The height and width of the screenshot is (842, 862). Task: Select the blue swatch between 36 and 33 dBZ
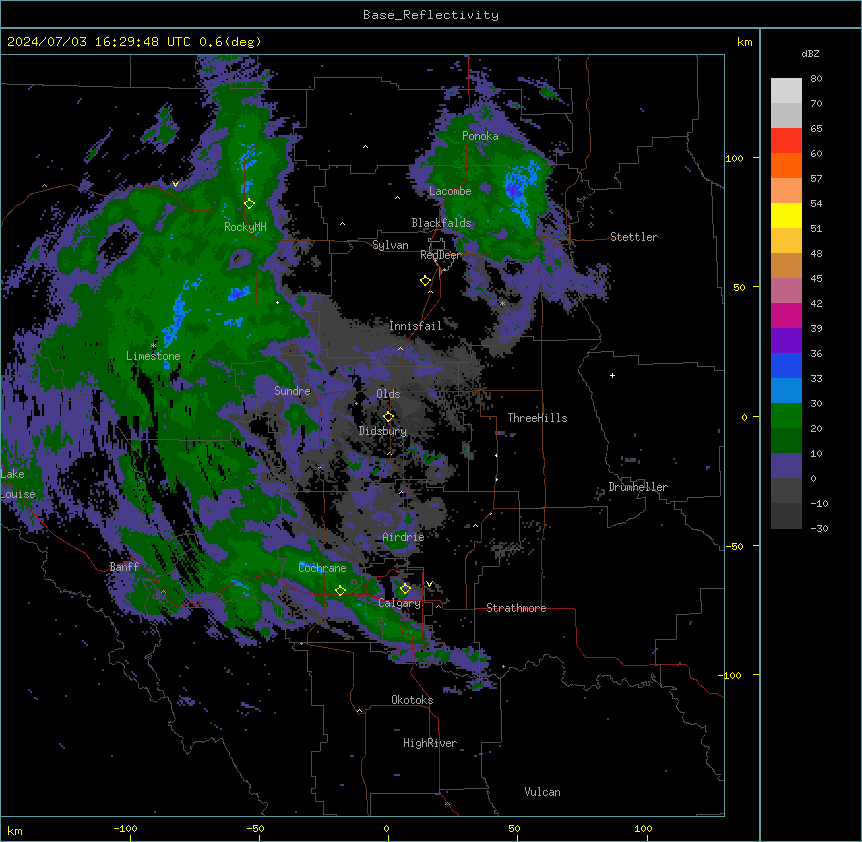(x=786, y=365)
